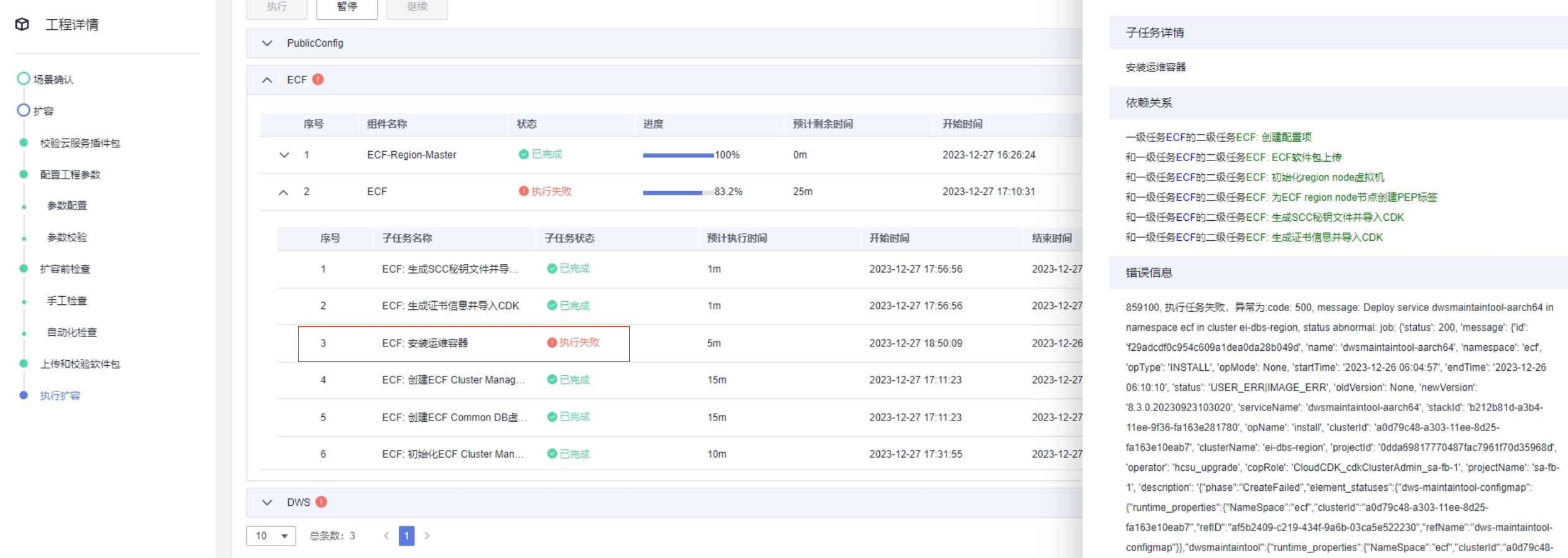
Task: Click the 组件名称 column header
Action: (387, 124)
